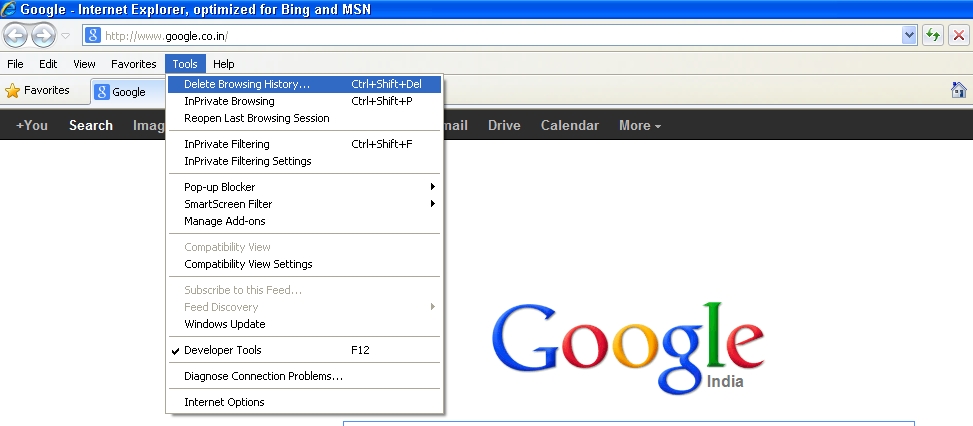This screenshot has width=973, height=426.
Task: Click the red Stop loading button
Action: (959, 35)
